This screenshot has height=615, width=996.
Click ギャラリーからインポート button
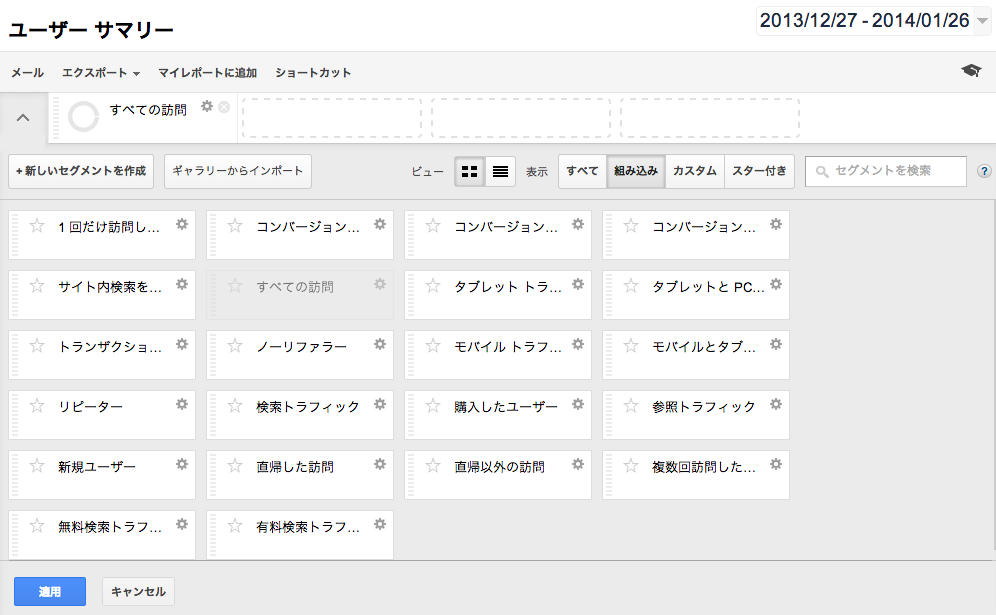pyautogui.click(x=238, y=171)
